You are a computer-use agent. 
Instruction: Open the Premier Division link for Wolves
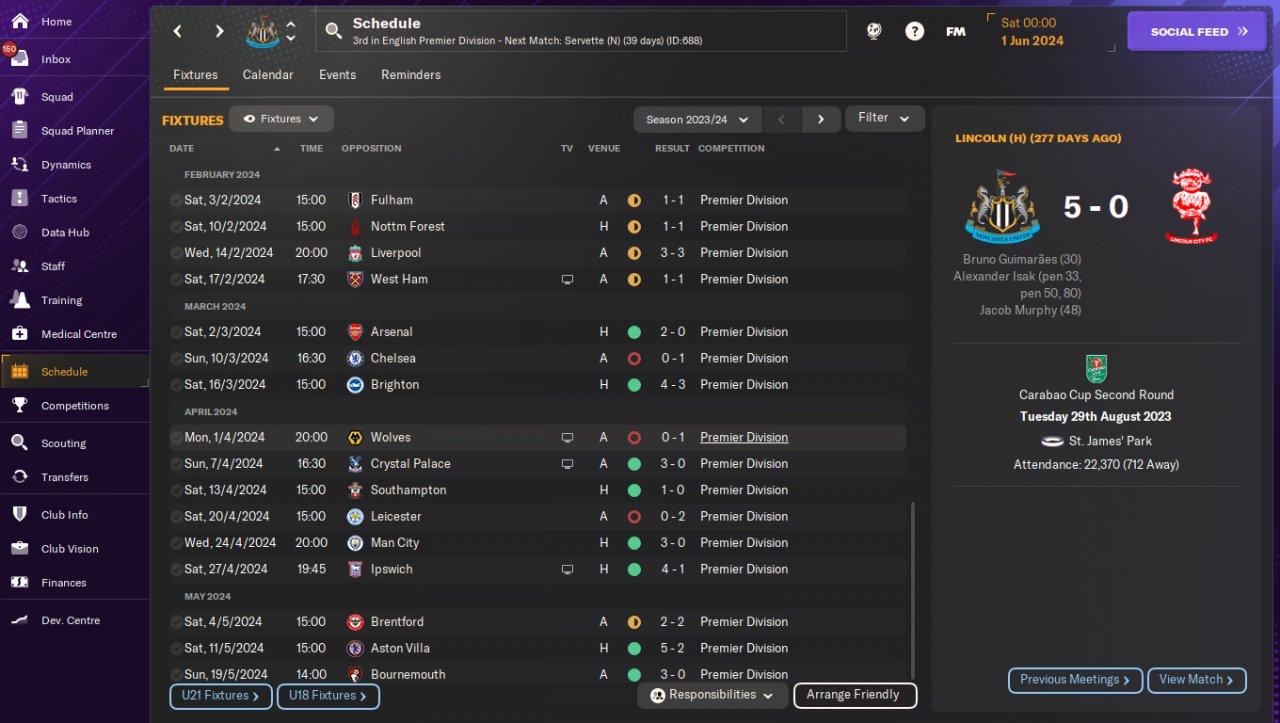(744, 437)
